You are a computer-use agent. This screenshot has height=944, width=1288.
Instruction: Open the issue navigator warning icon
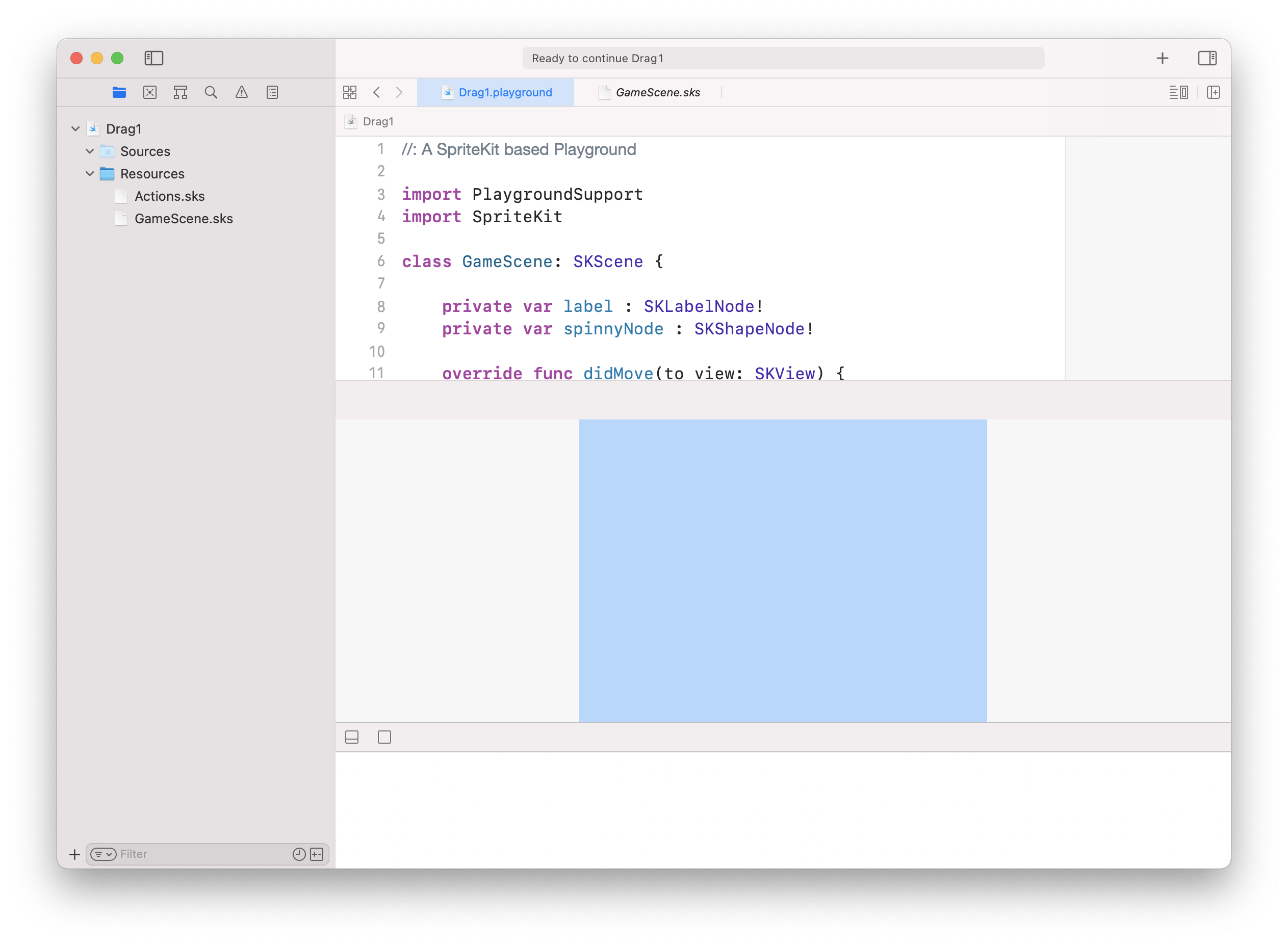click(242, 92)
